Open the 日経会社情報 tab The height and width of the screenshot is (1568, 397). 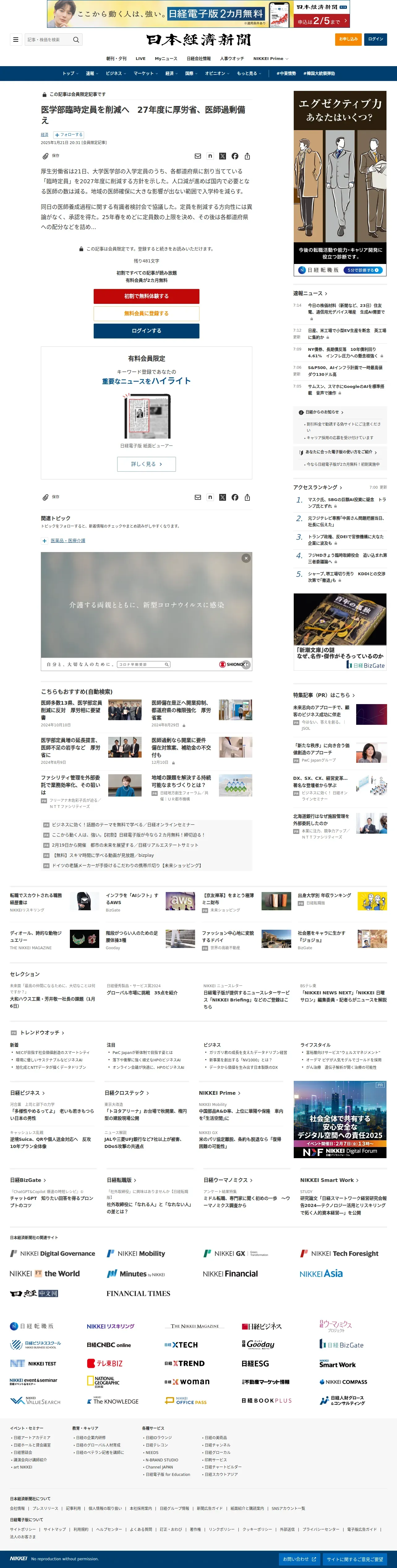pyautogui.click(x=198, y=58)
